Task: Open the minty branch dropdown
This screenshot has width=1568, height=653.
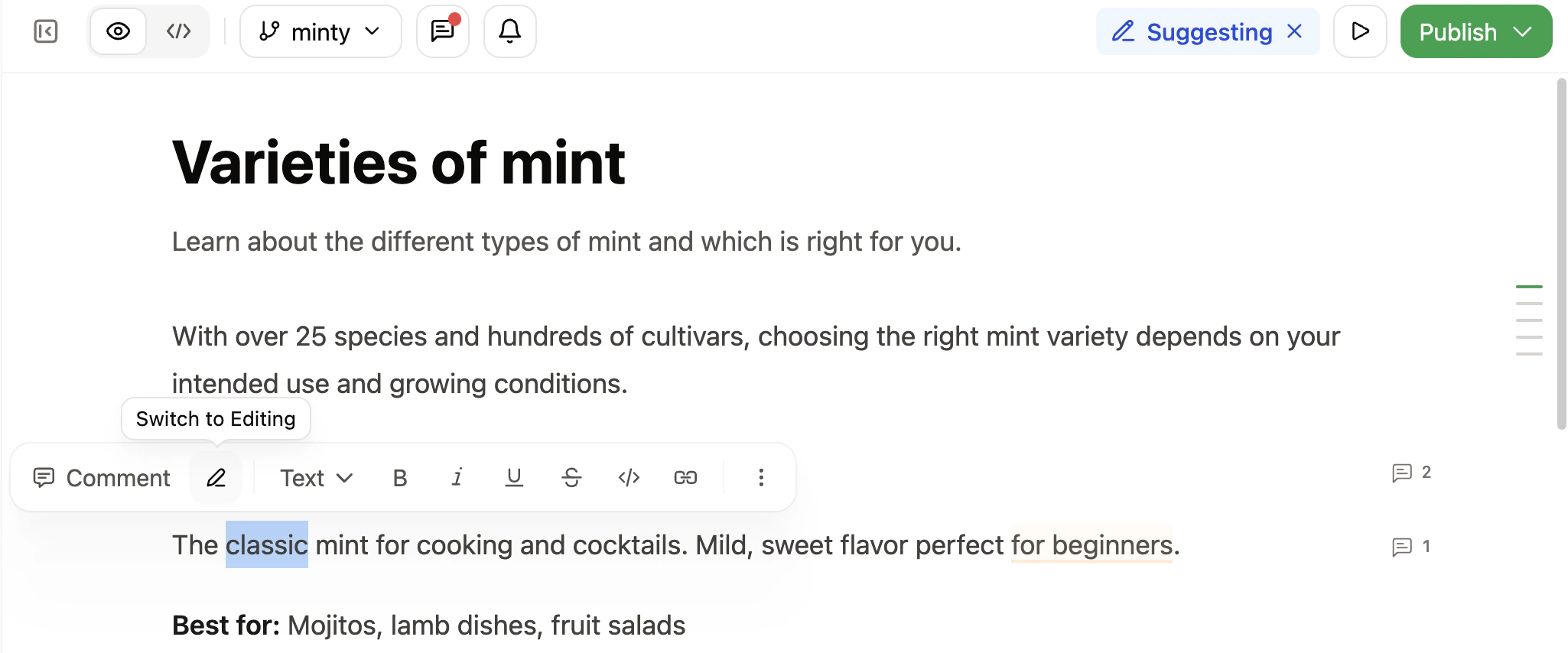Action: click(x=320, y=31)
